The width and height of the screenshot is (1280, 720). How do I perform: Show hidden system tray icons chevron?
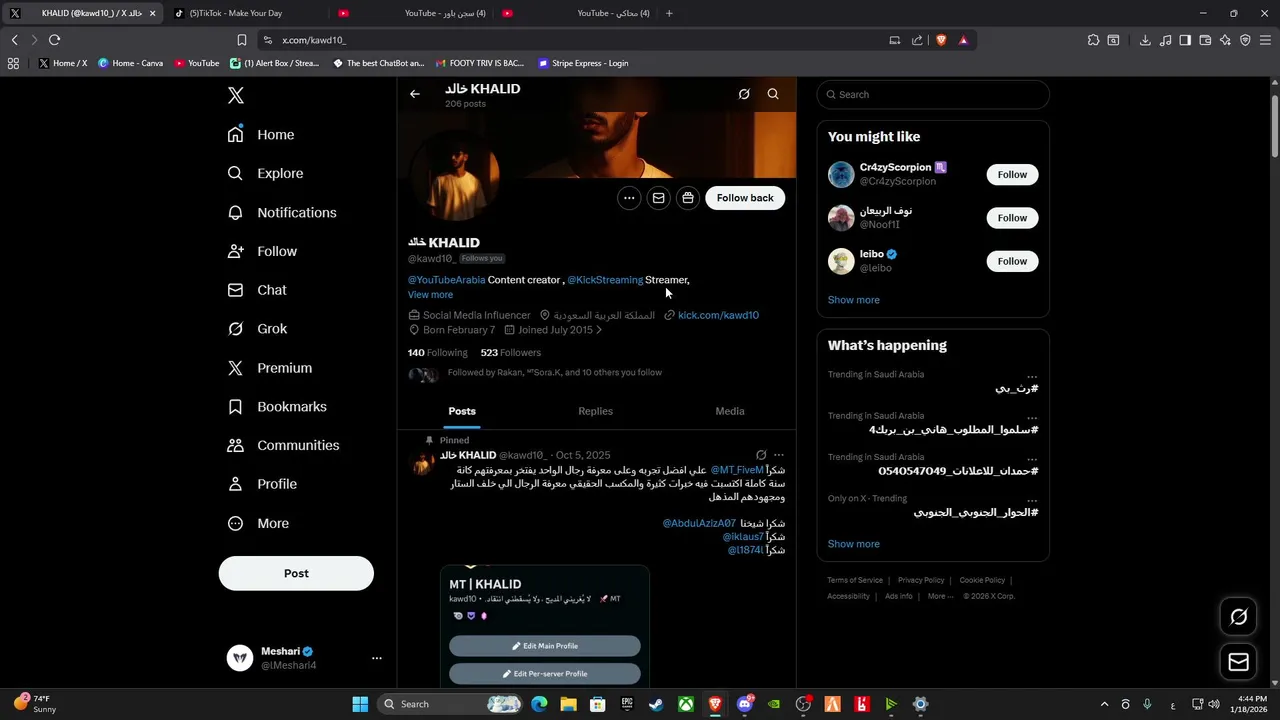click(x=1104, y=704)
